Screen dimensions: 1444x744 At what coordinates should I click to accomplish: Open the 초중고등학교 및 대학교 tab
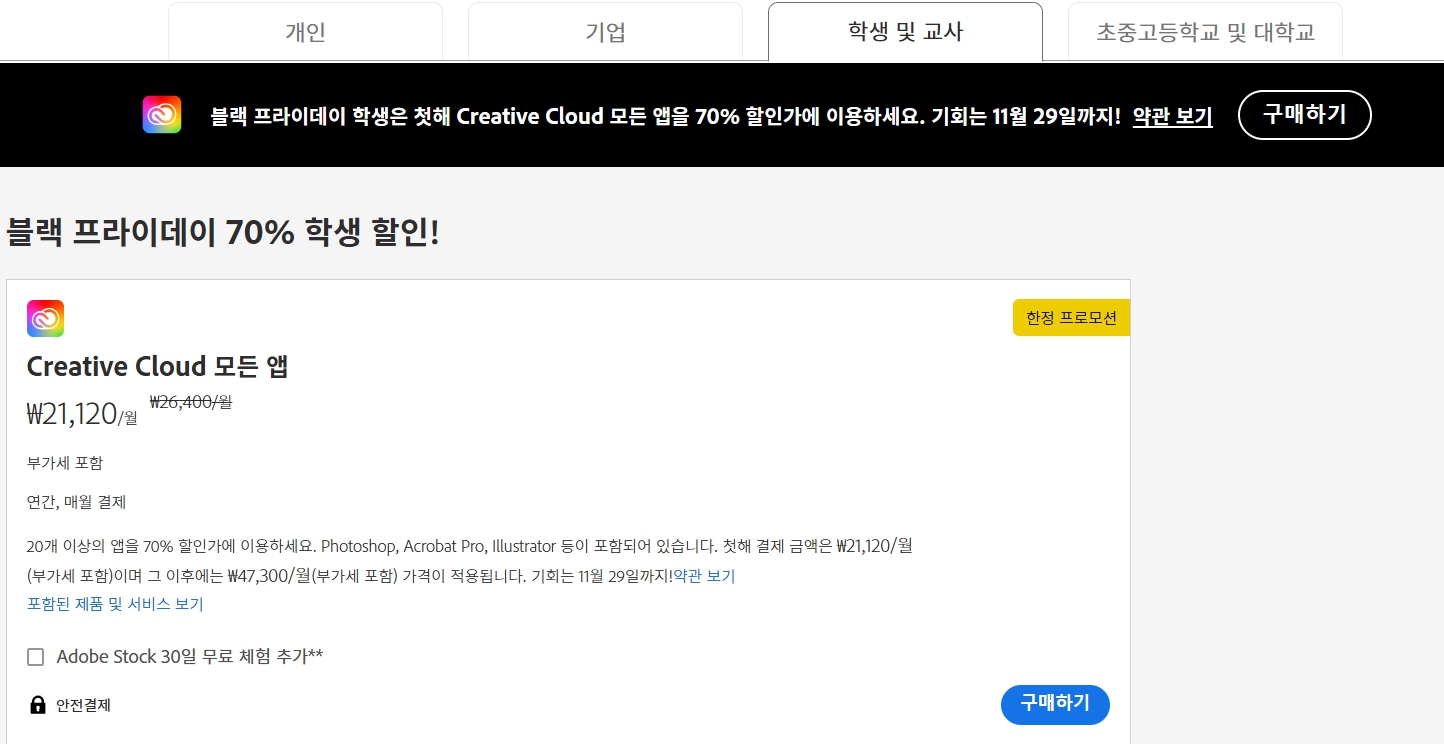[x=1205, y=32]
